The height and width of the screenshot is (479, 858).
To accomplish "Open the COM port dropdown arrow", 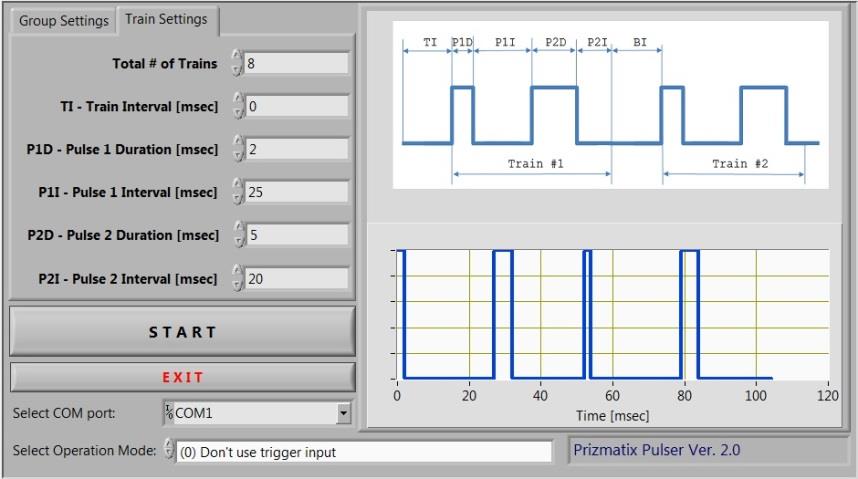I will click(x=344, y=412).
